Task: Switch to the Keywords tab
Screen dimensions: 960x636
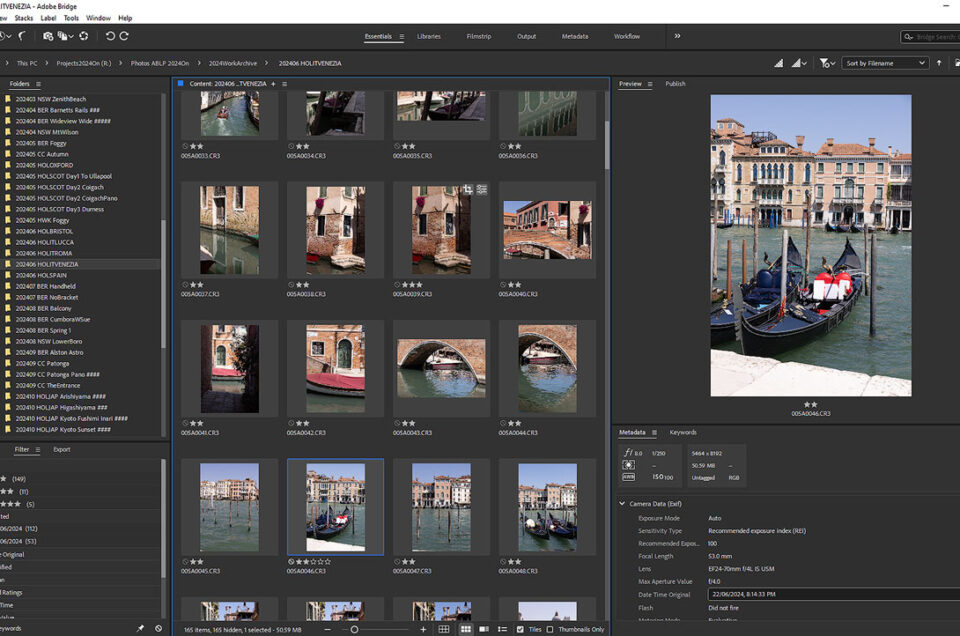Action: coord(683,432)
